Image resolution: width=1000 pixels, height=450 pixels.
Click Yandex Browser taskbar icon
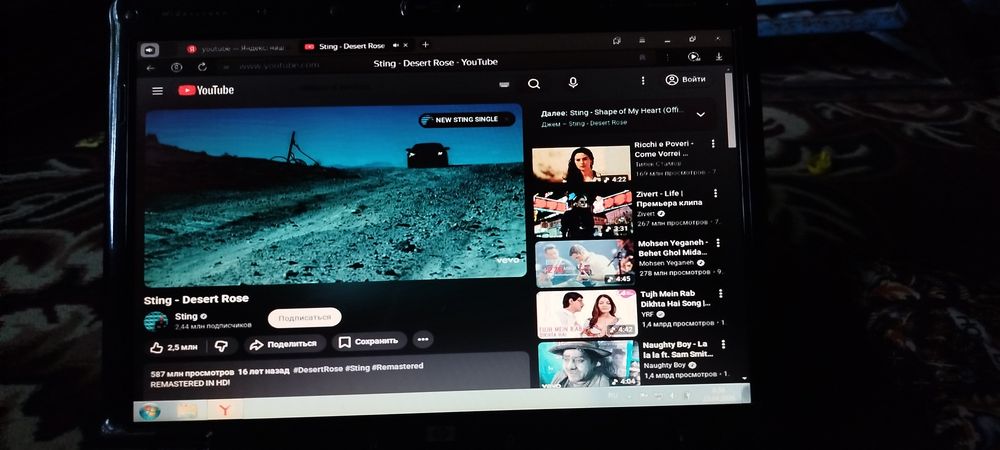coord(224,409)
